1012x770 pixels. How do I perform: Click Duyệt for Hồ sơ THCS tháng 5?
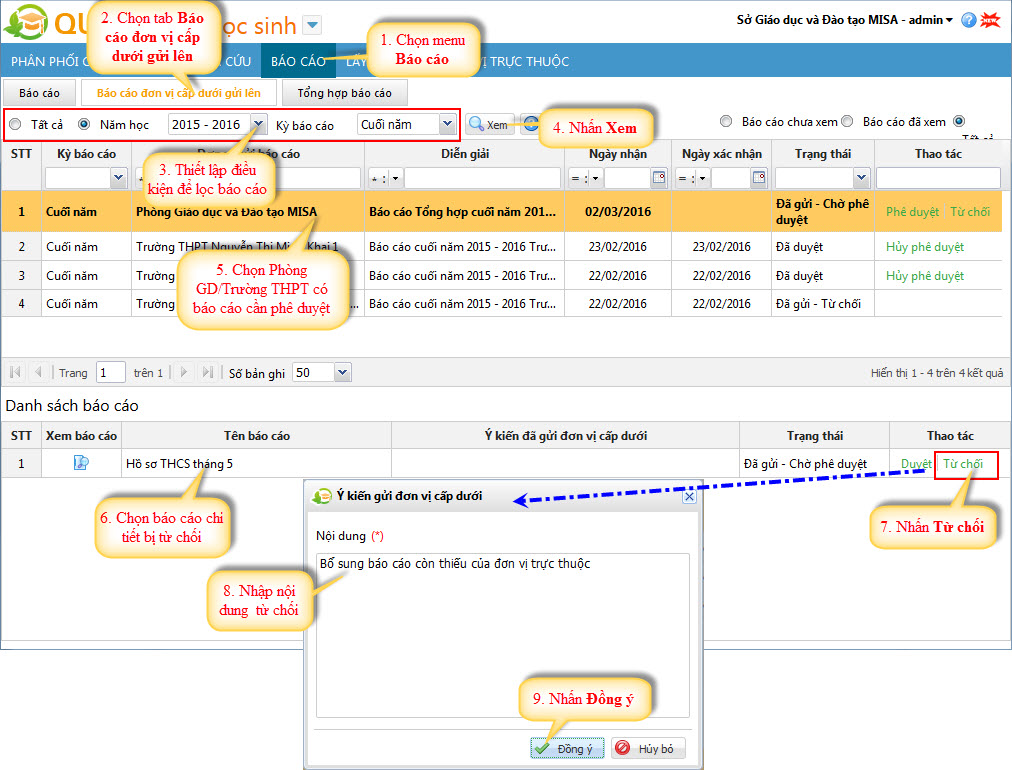point(916,464)
